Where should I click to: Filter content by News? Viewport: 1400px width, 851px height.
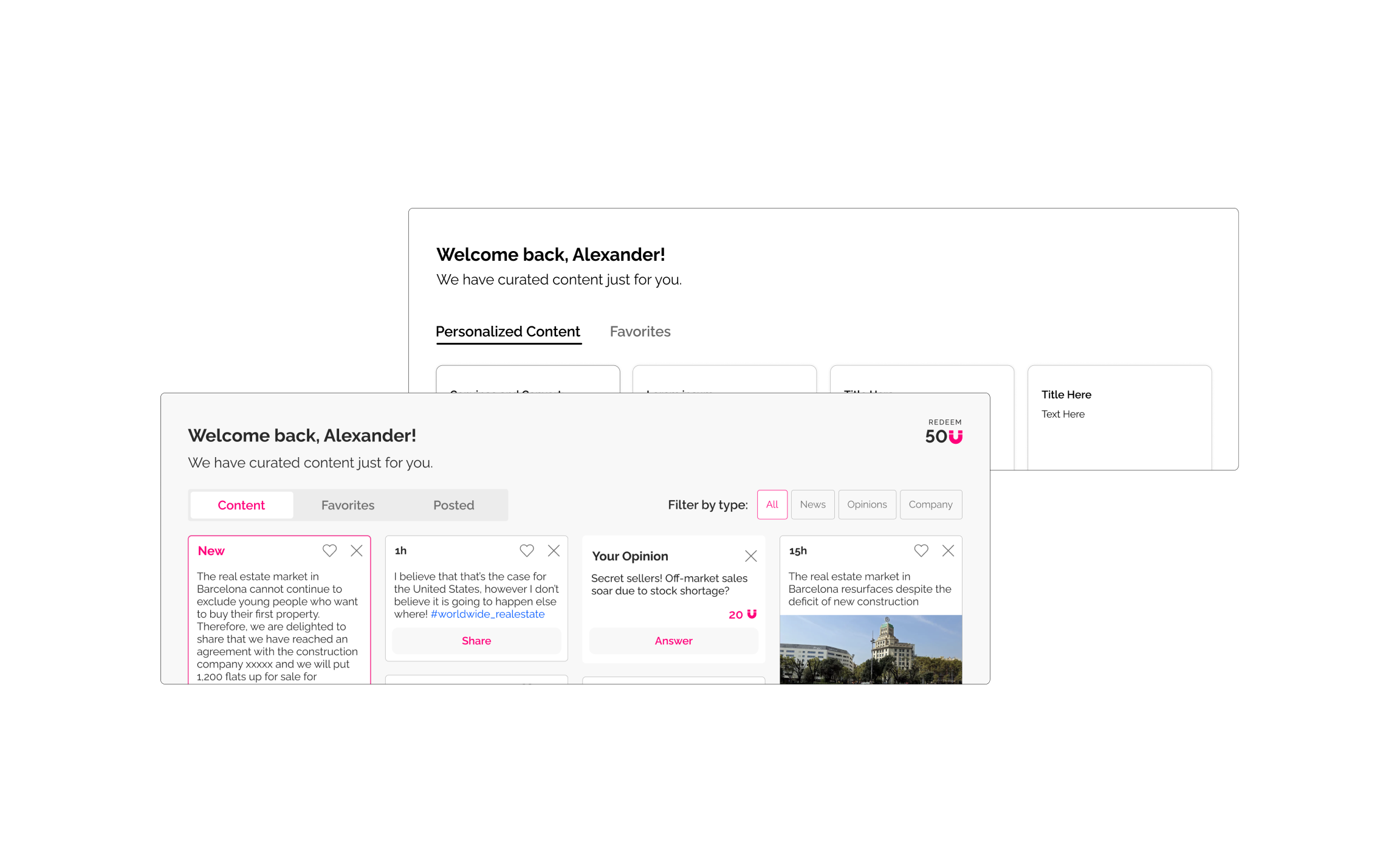coord(812,505)
